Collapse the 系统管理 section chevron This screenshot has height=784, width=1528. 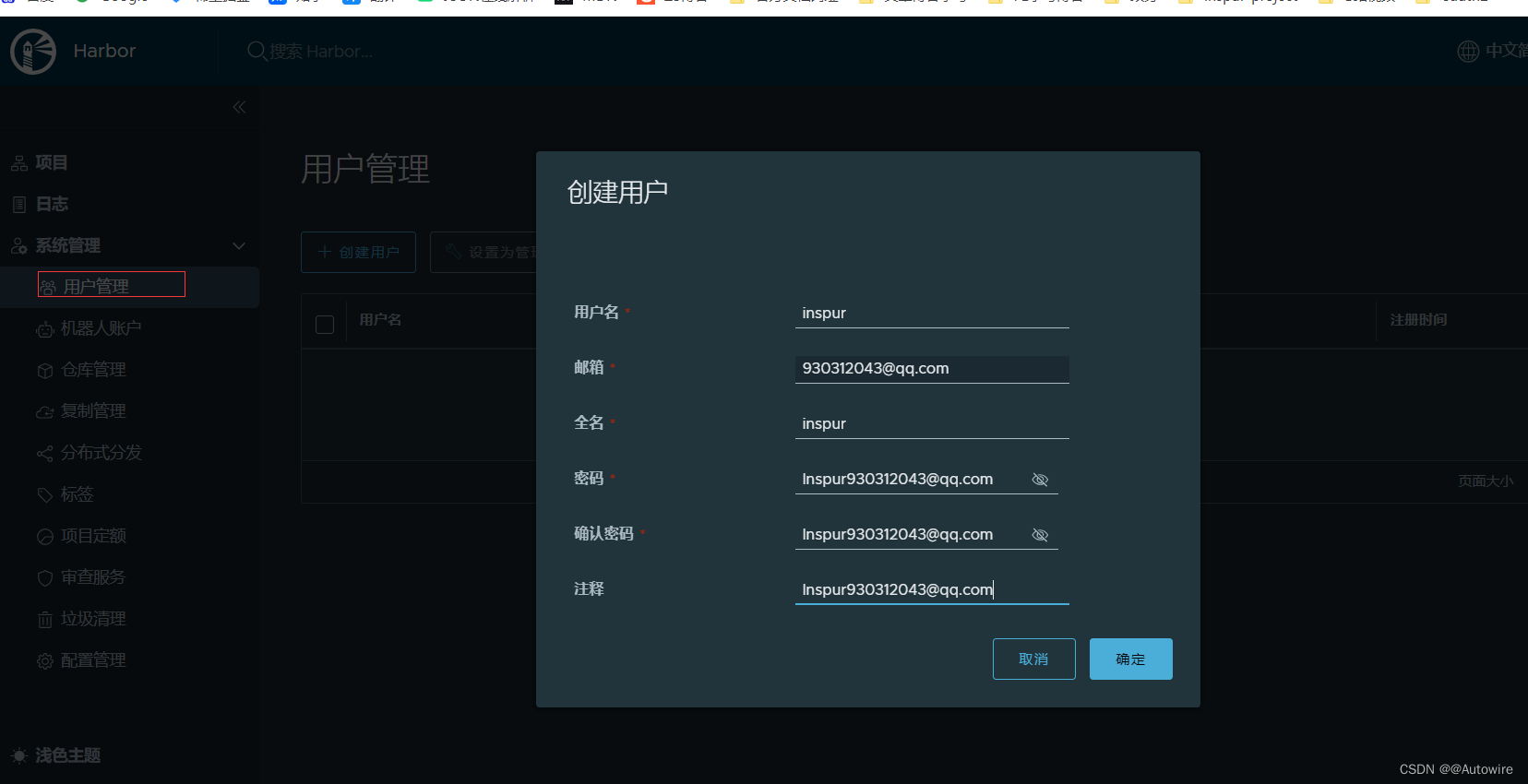(239, 245)
